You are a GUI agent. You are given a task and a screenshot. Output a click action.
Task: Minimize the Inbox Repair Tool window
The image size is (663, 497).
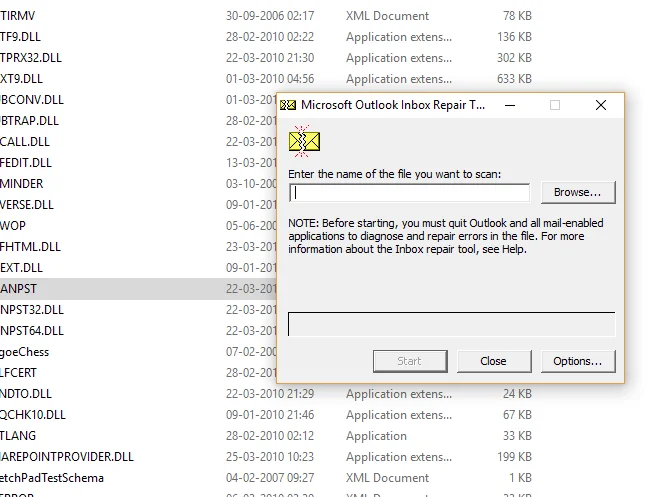coord(510,105)
